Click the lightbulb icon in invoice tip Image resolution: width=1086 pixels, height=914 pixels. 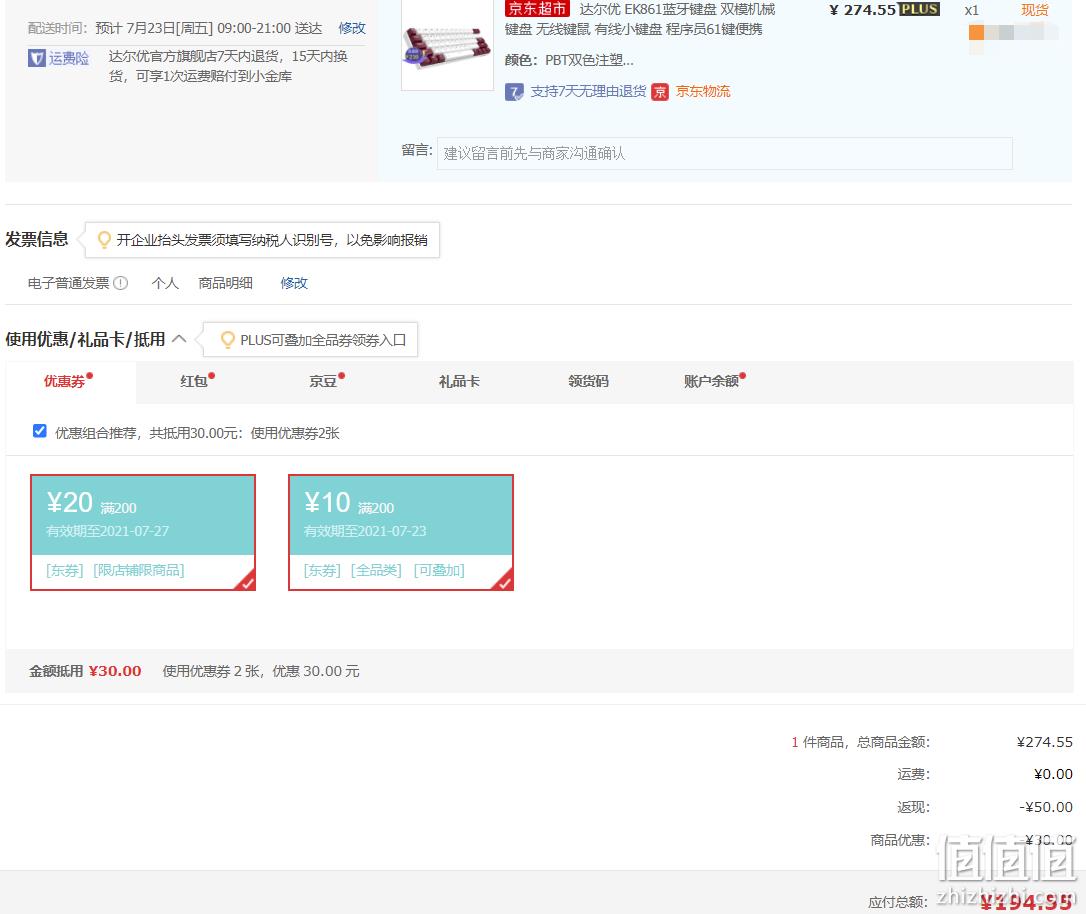pyautogui.click(x=104, y=240)
